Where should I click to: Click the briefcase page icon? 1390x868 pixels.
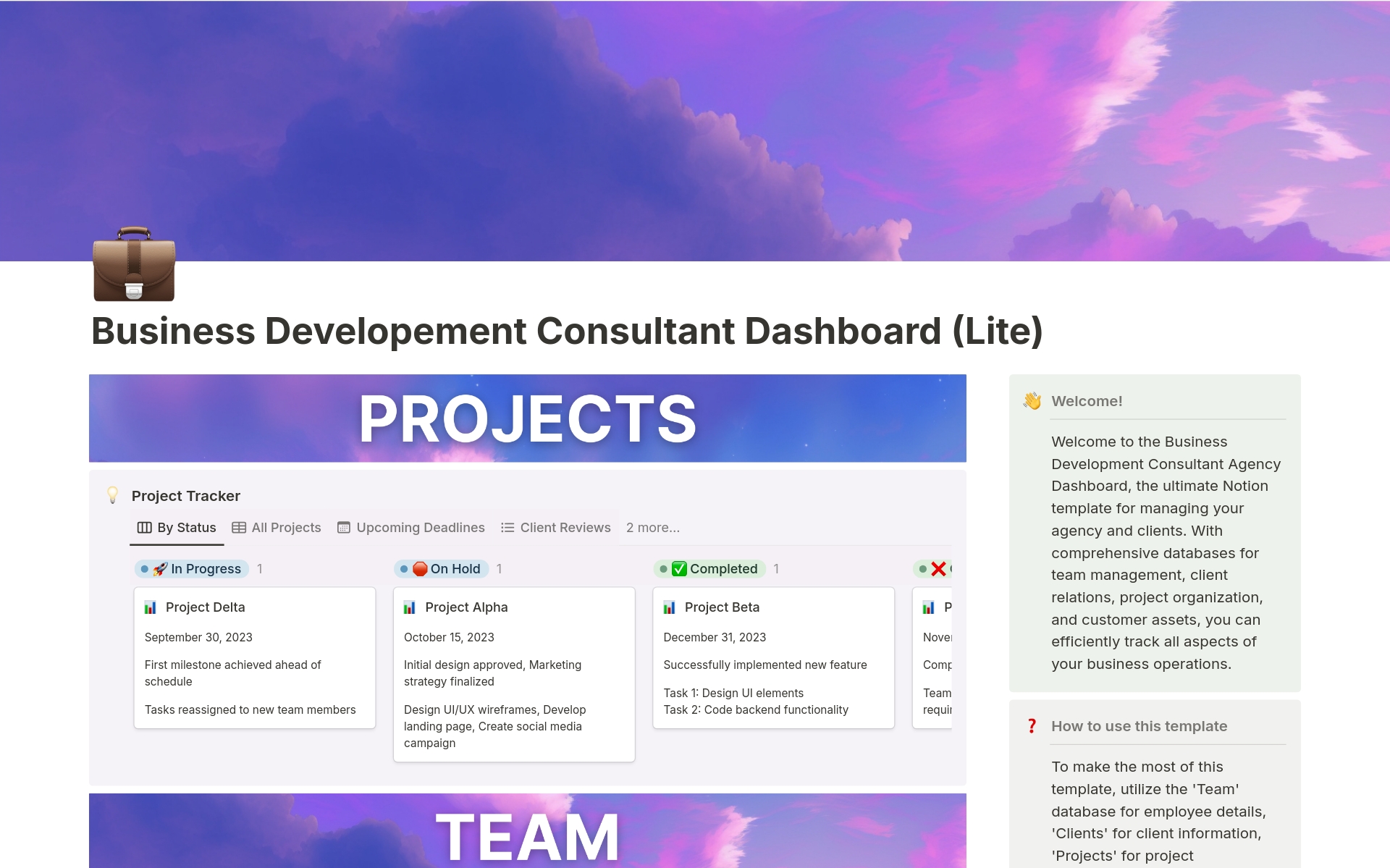(x=134, y=266)
